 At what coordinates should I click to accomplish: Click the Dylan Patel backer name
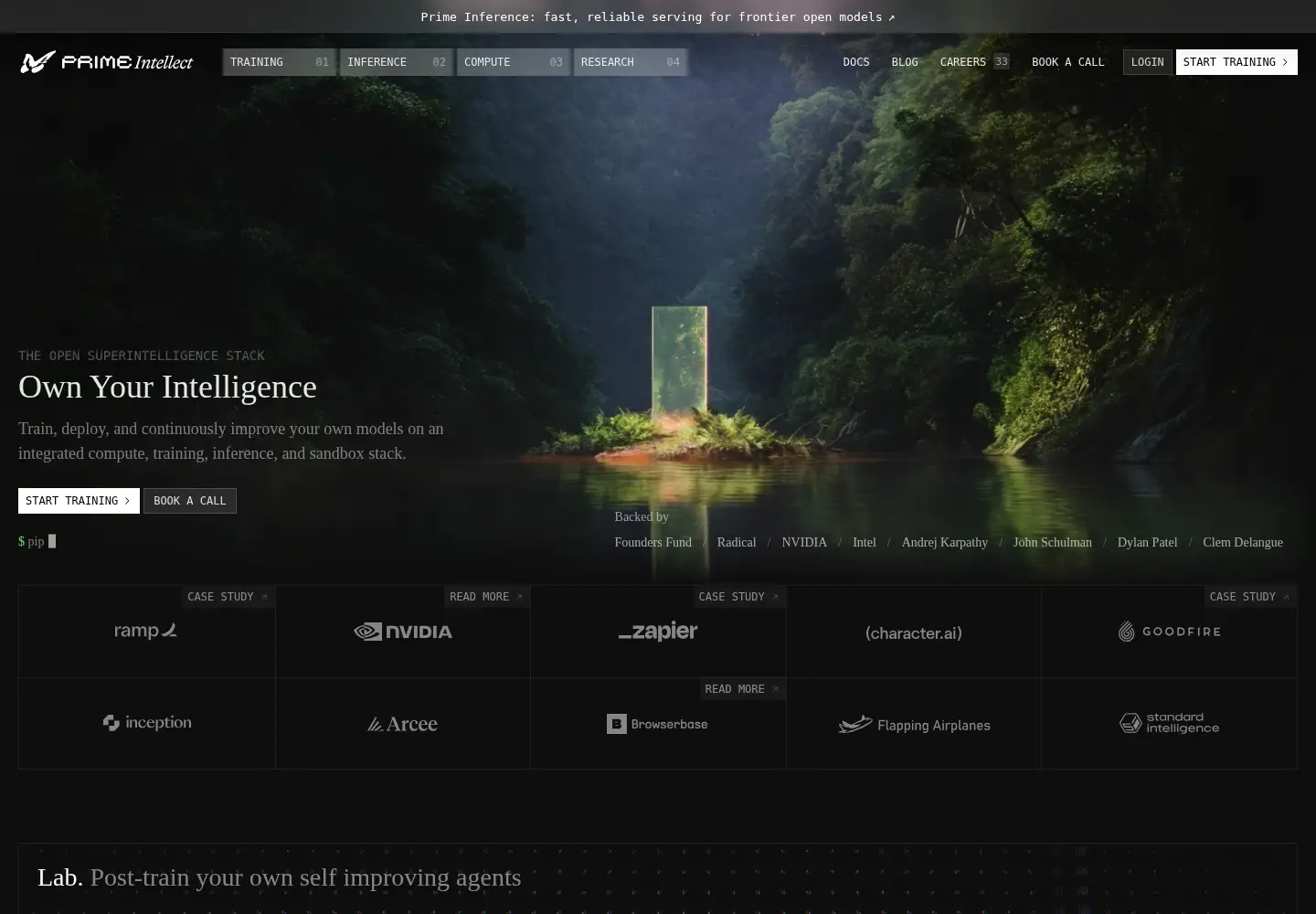pos(1148,542)
